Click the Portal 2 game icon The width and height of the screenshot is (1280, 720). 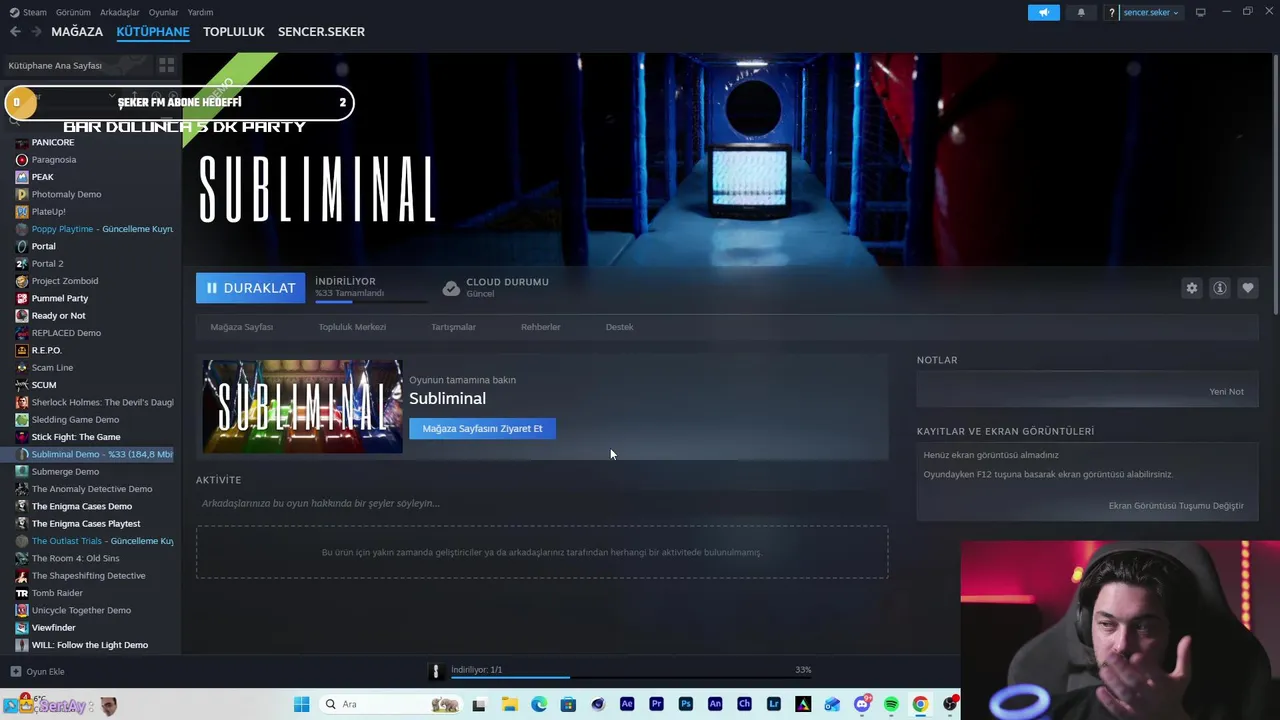(22, 264)
